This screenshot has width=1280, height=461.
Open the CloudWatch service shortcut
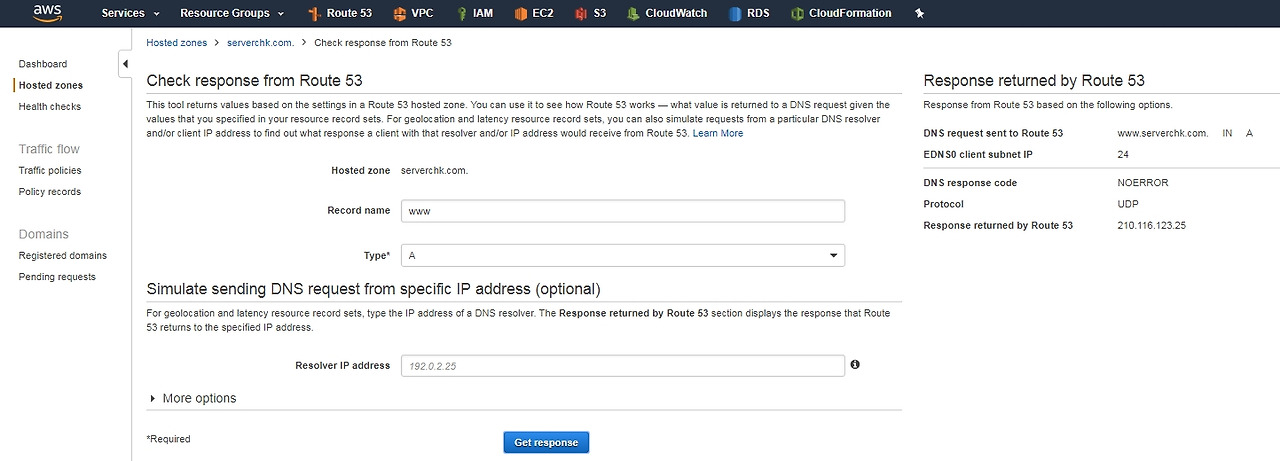(667, 13)
